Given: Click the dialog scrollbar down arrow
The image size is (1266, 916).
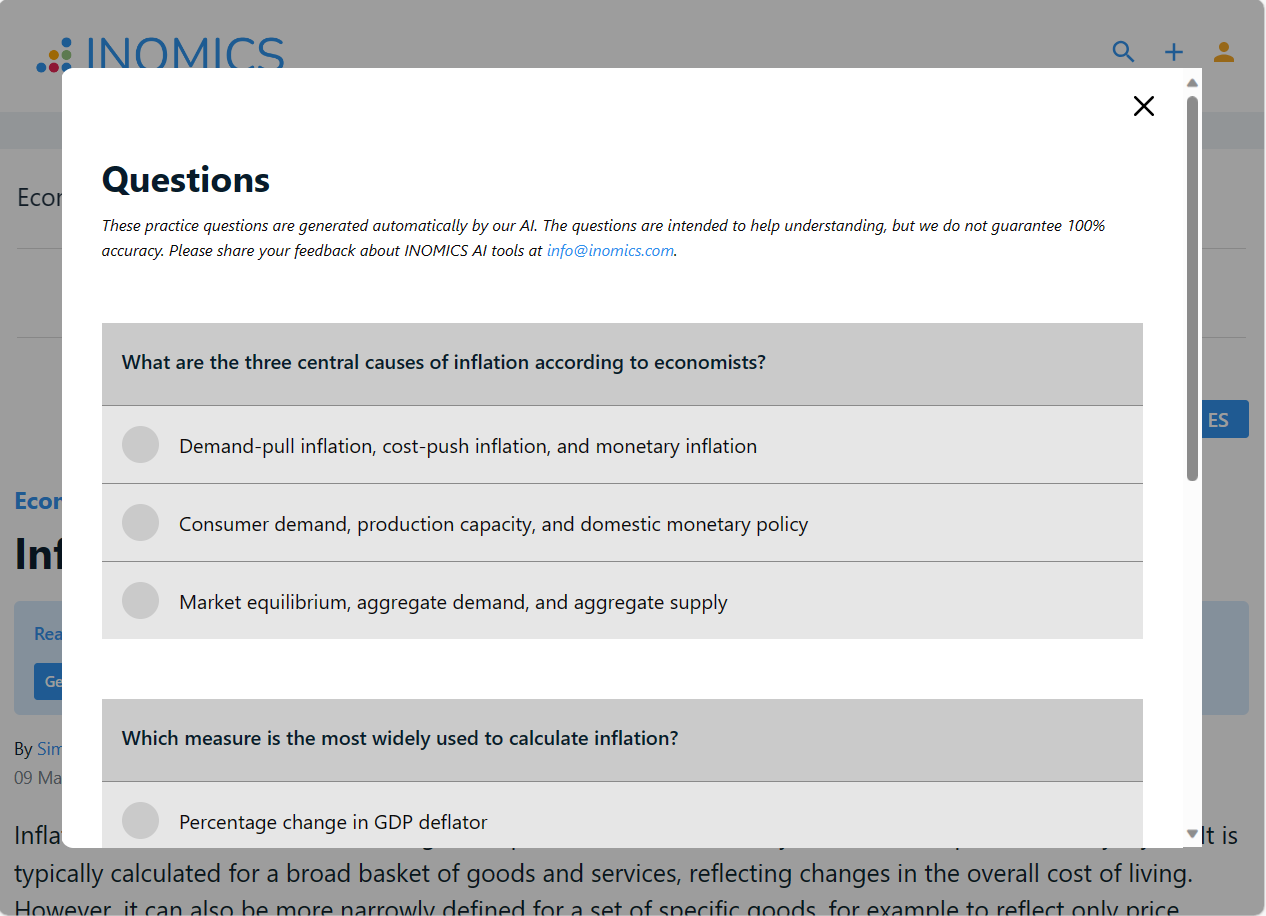Looking at the screenshot, I should 1192,833.
